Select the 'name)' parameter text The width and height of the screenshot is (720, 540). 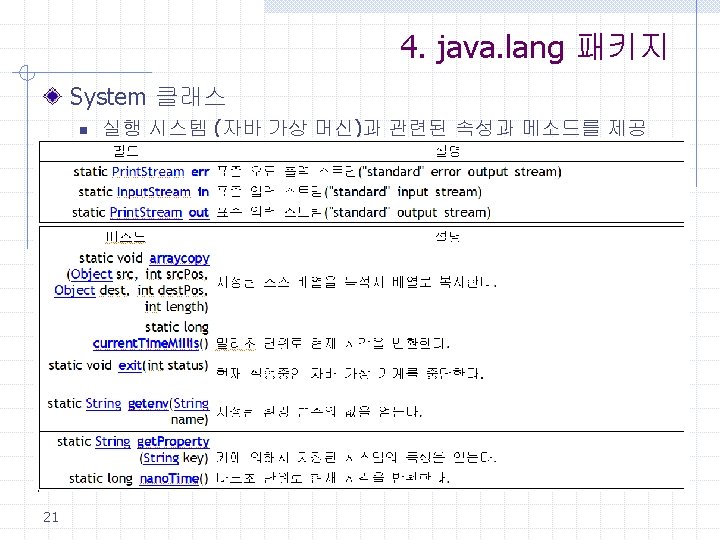190,420
